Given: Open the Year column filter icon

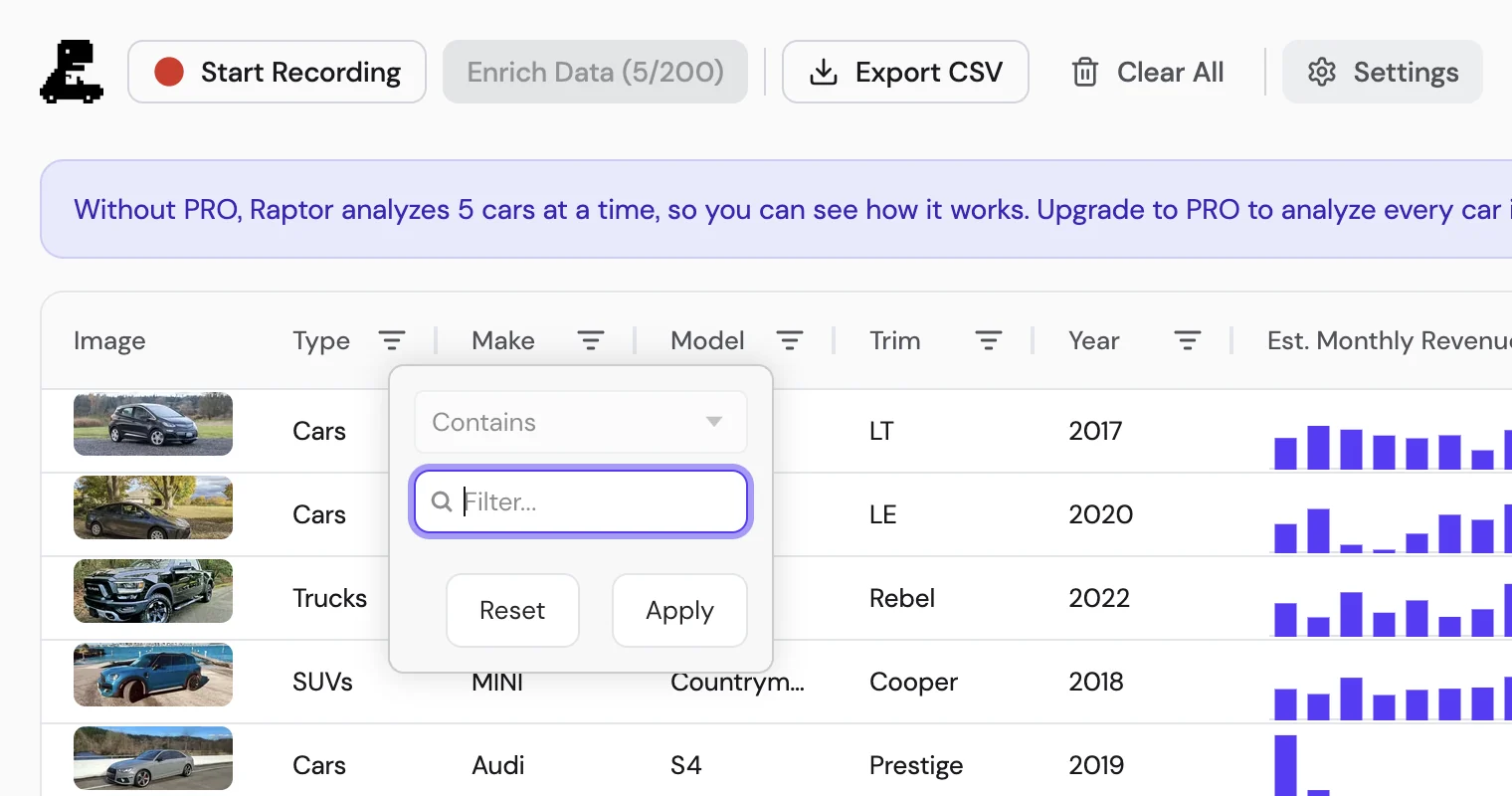Looking at the screenshot, I should (x=1188, y=341).
